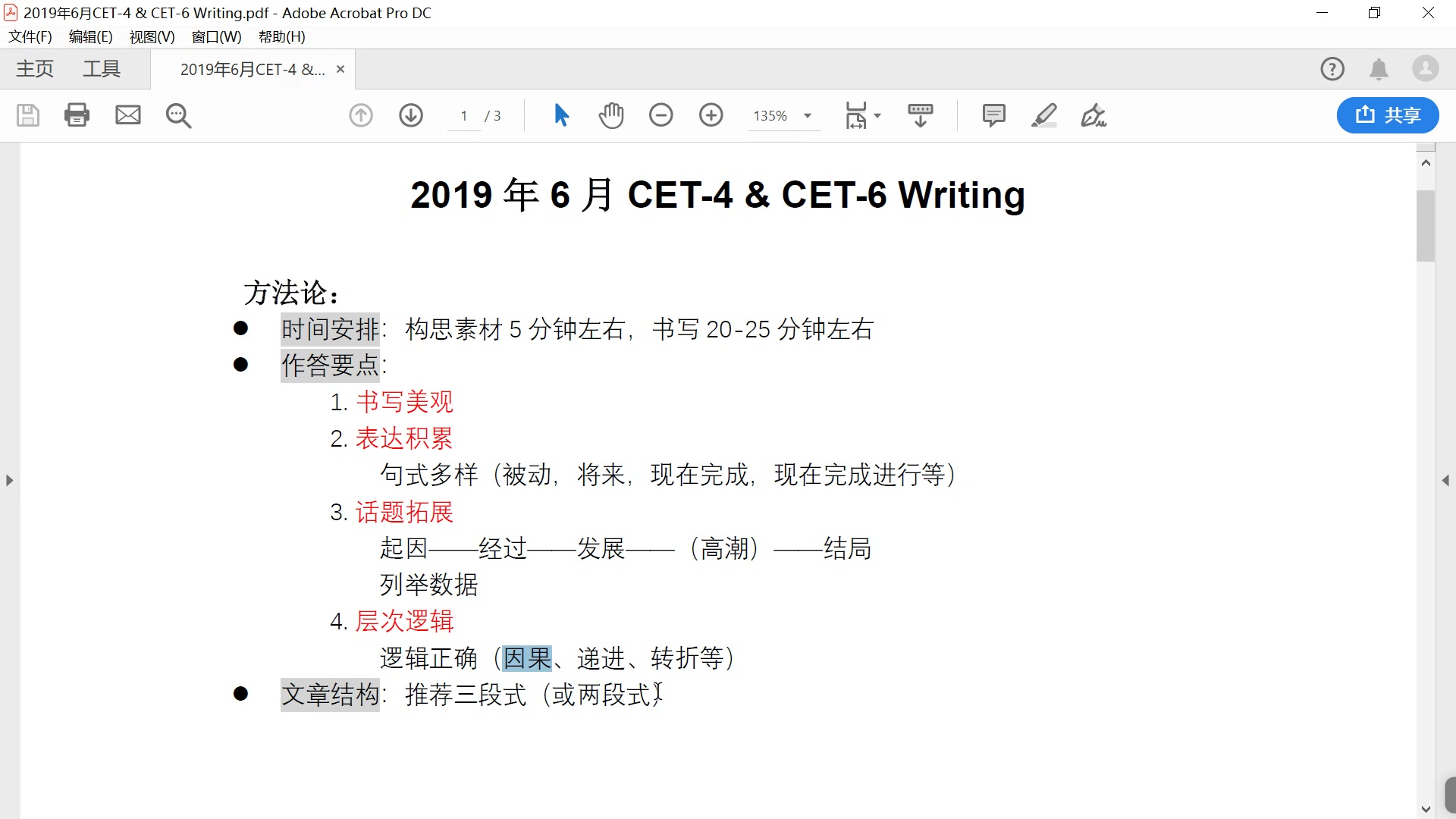Image resolution: width=1456 pixels, height=819 pixels.
Task: Click the red heading 话题拓展
Action: pos(404,512)
